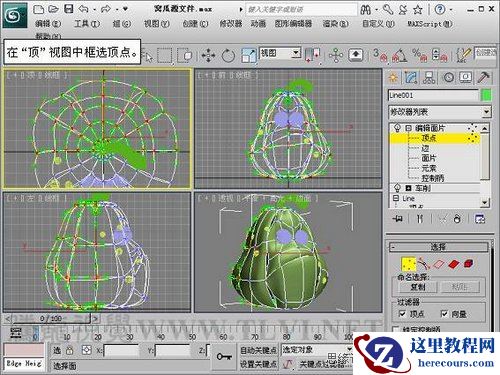Open the Display command panel tab
This screenshot has width=500, height=375.
click(466, 77)
